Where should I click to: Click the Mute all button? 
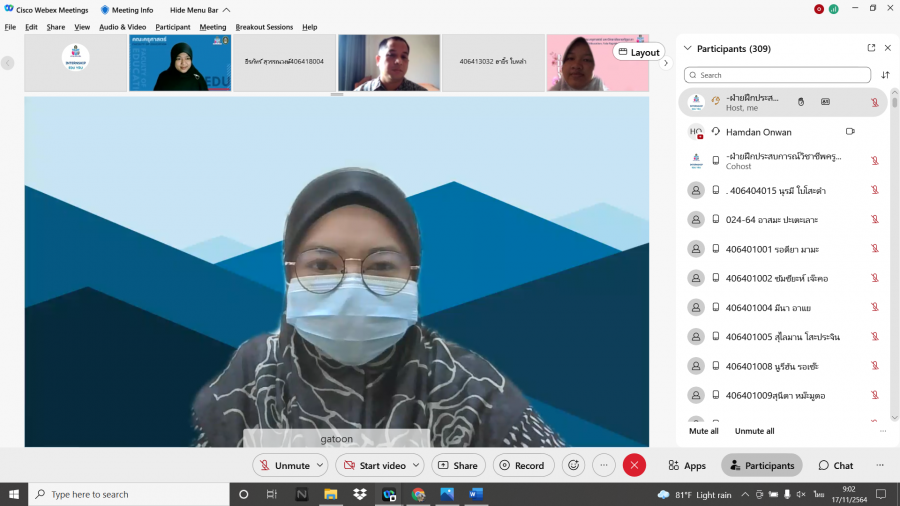tap(704, 431)
